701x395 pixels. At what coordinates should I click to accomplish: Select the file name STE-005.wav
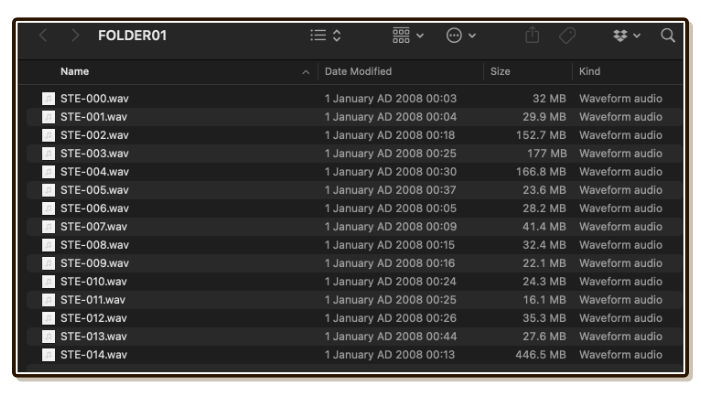[94, 190]
